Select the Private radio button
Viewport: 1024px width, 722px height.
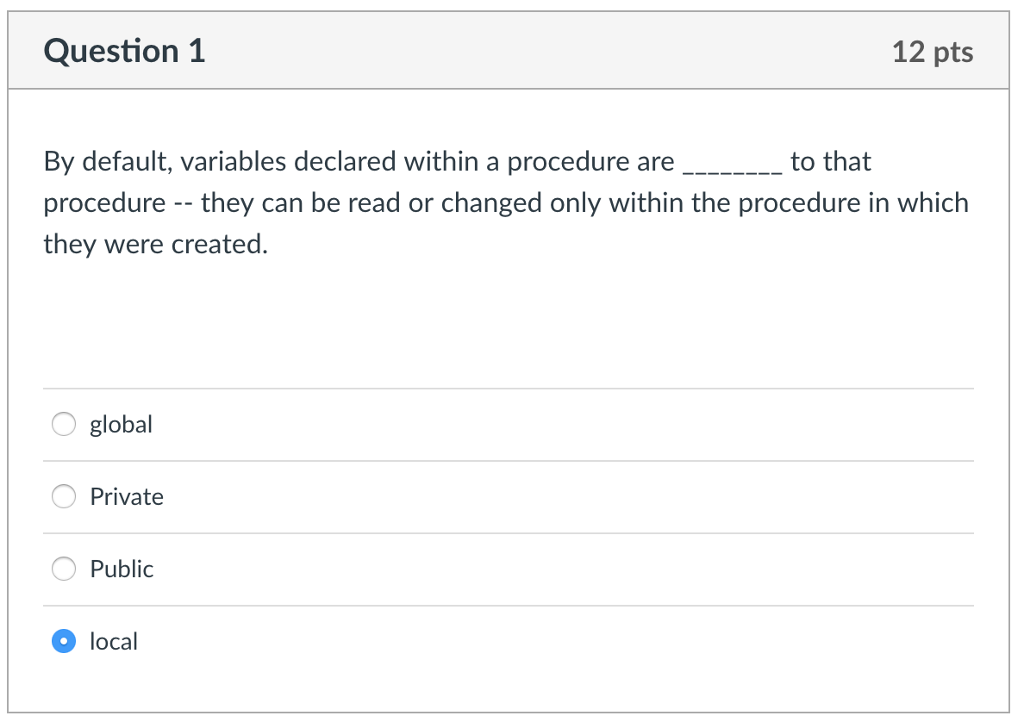pos(63,496)
